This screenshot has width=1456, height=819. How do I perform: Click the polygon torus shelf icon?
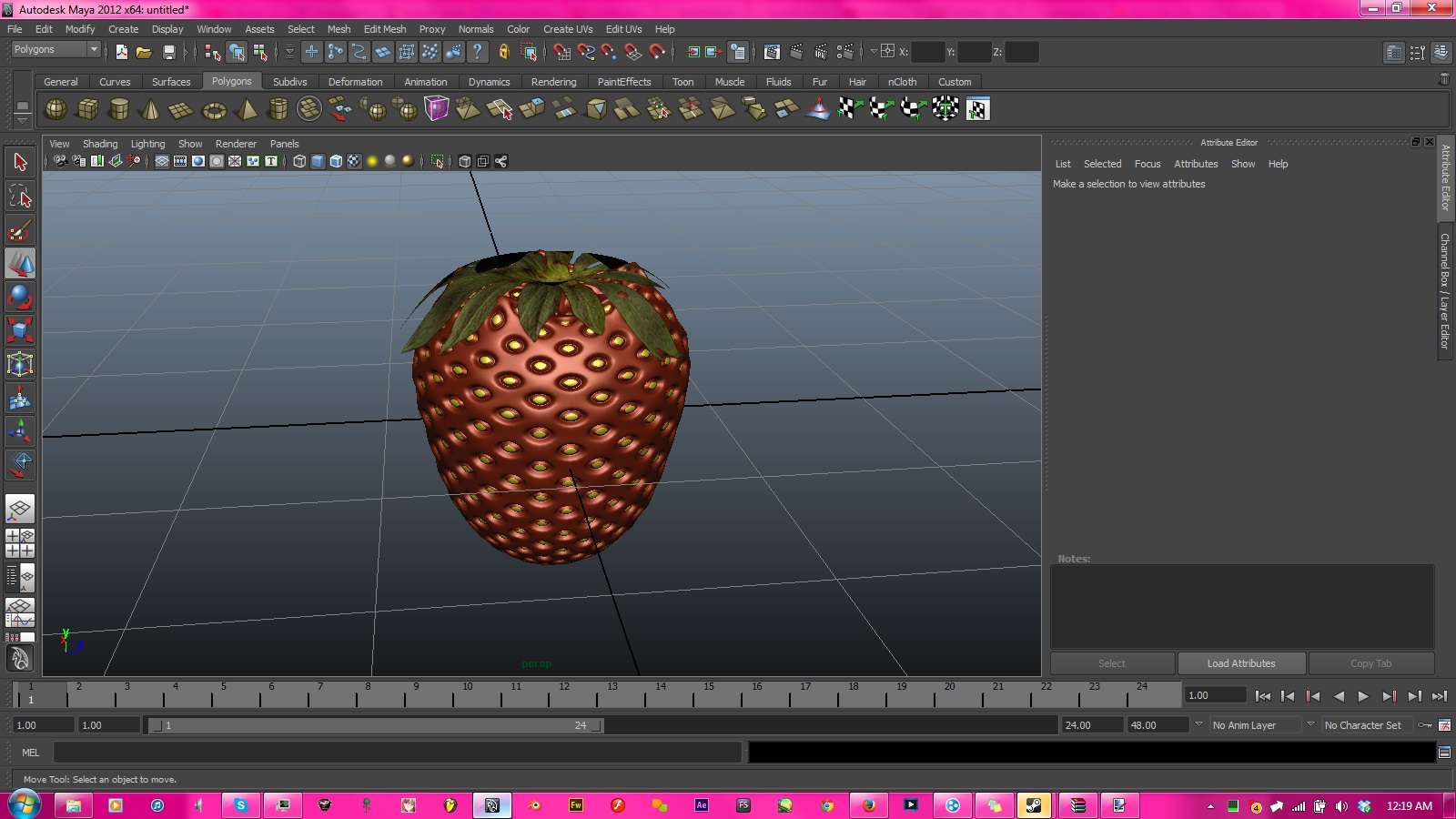click(x=214, y=110)
